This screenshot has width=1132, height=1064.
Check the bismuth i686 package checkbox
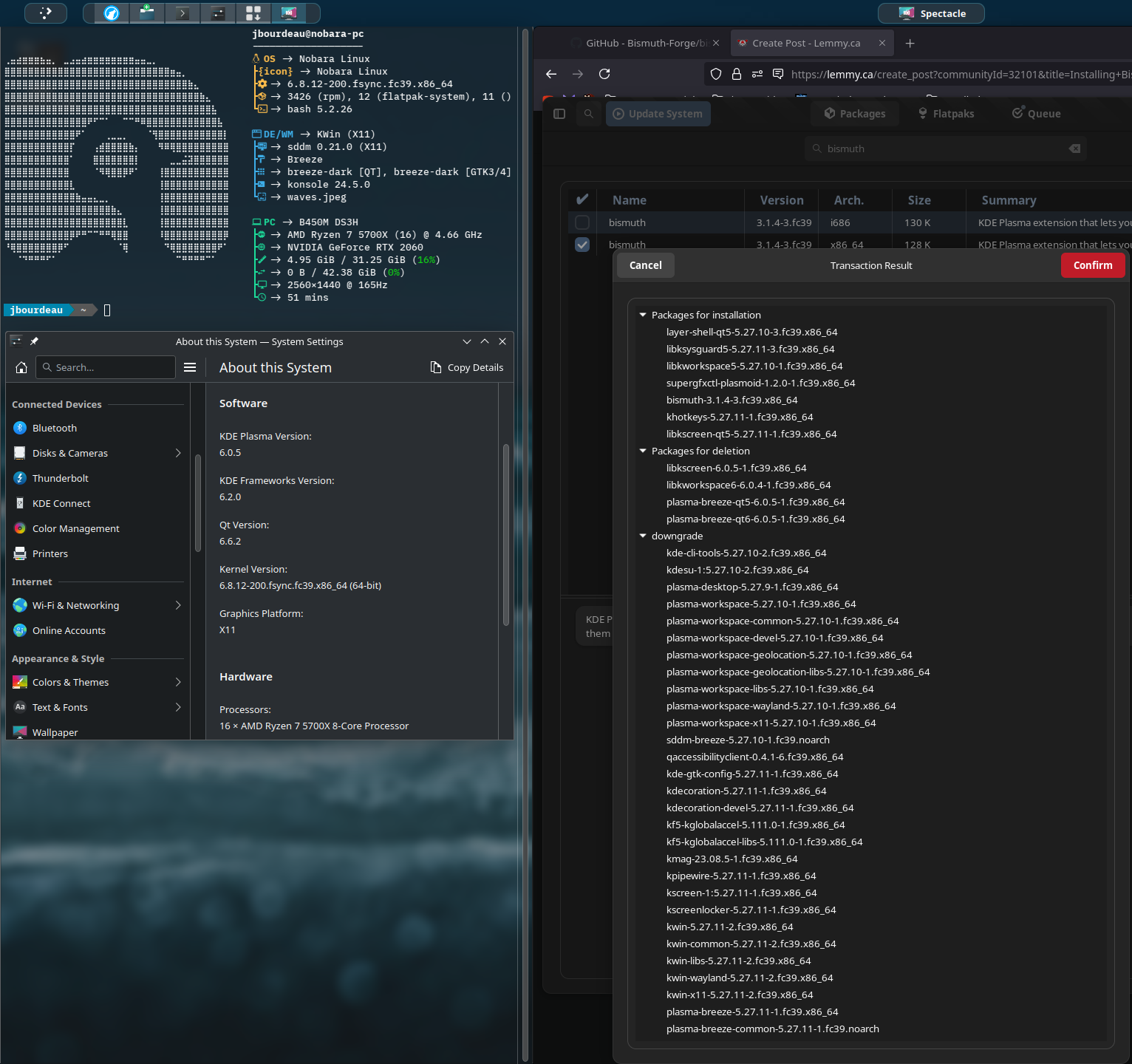[x=582, y=222]
